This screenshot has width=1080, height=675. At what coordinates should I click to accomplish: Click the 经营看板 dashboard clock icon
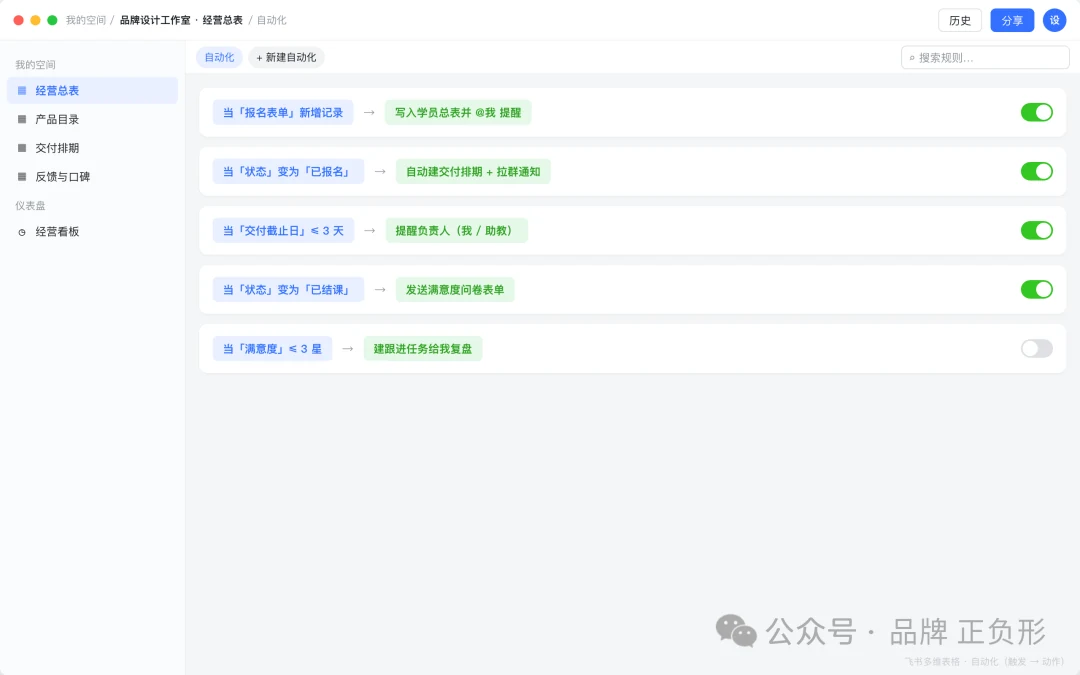pos(22,232)
